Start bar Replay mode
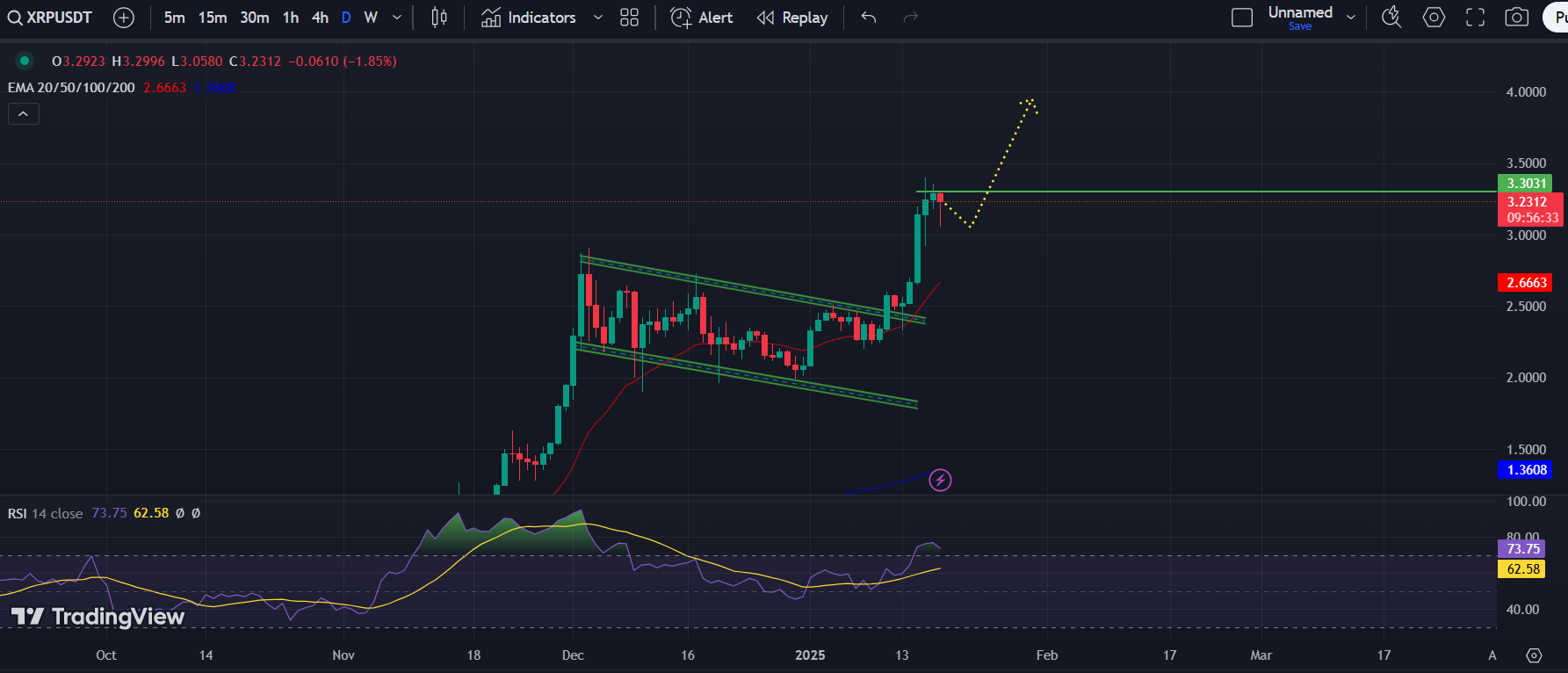 [x=792, y=18]
